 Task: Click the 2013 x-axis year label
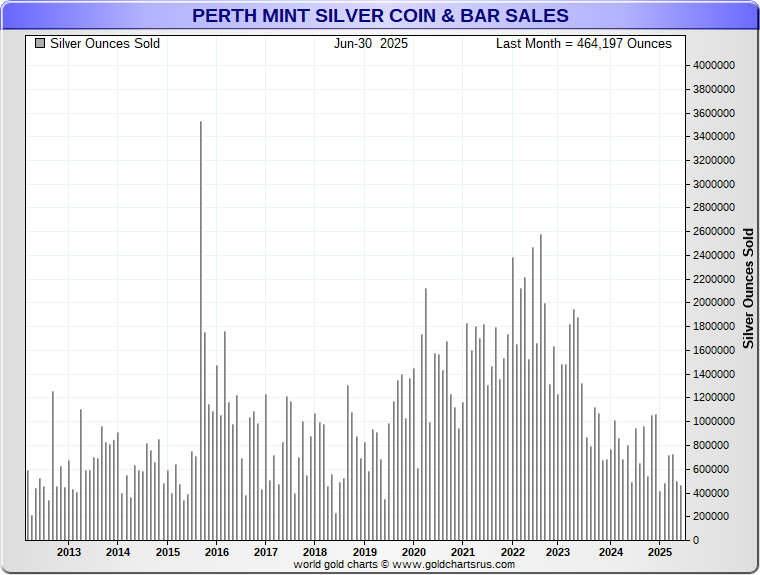click(69, 552)
